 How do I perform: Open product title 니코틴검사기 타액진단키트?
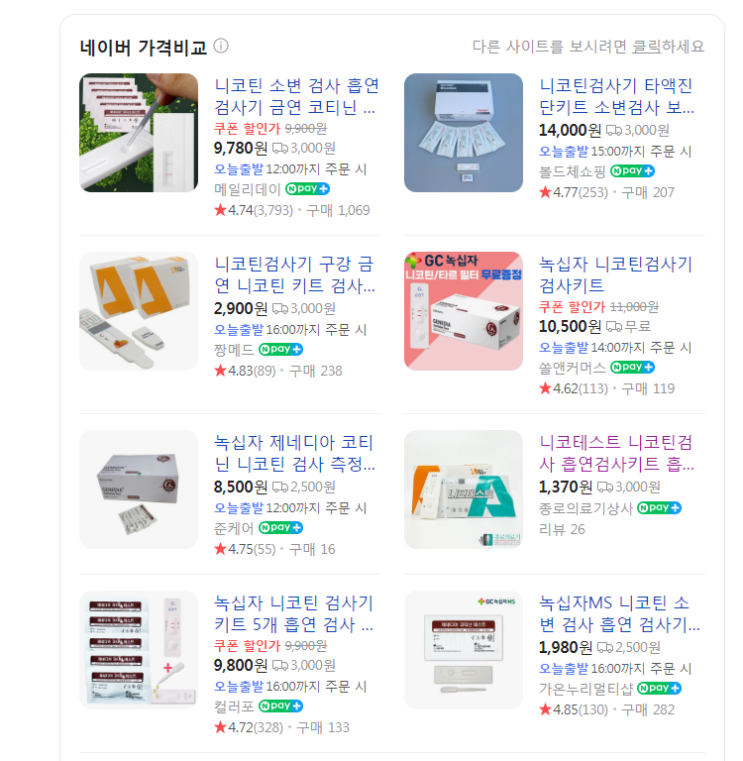click(616, 96)
